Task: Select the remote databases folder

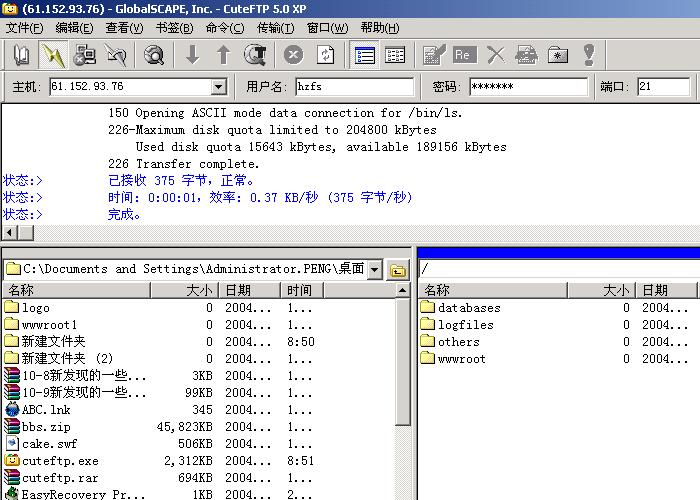Action: click(460, 308)
